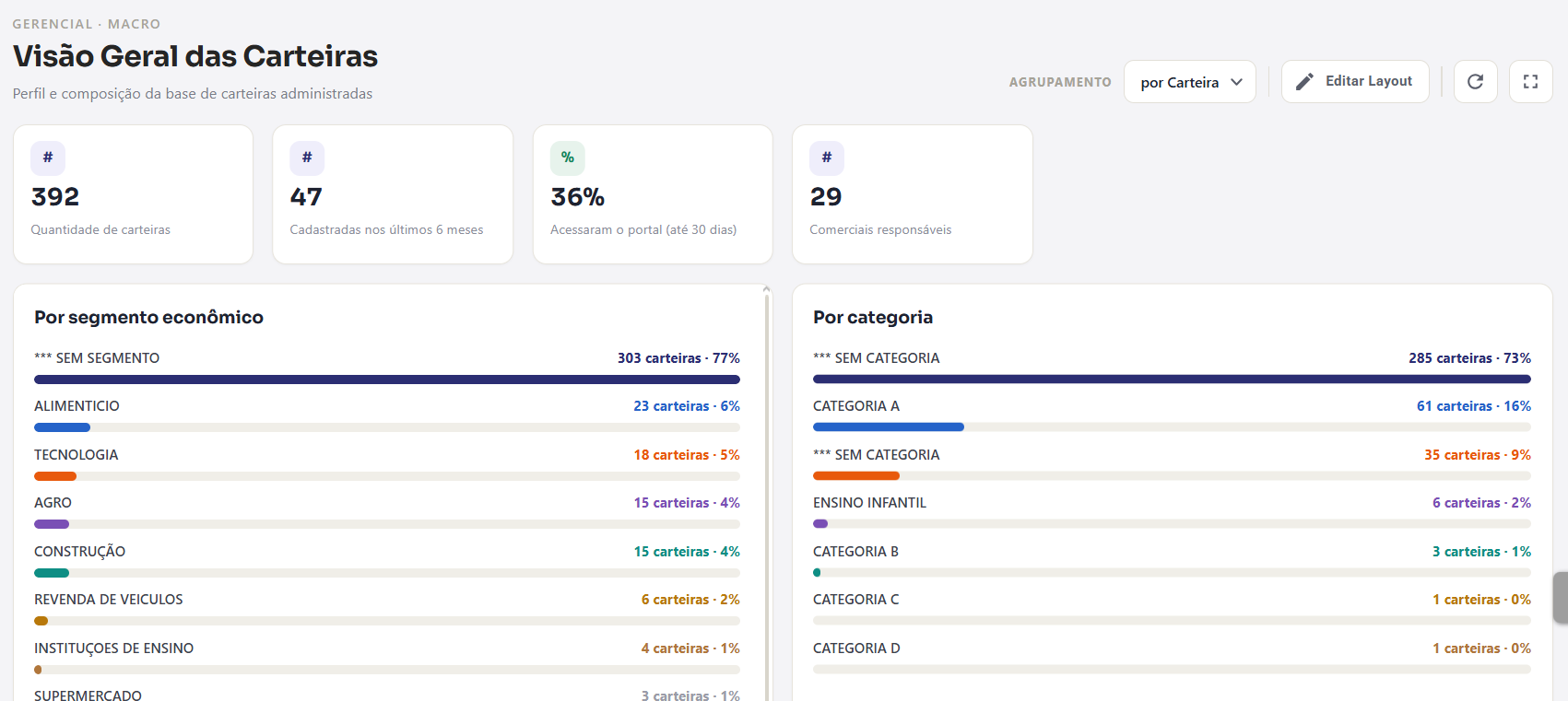This screenshot has width=1568, height=701.
Task: Open the Quantidade de carteiras card
Action: coord(133,194)
